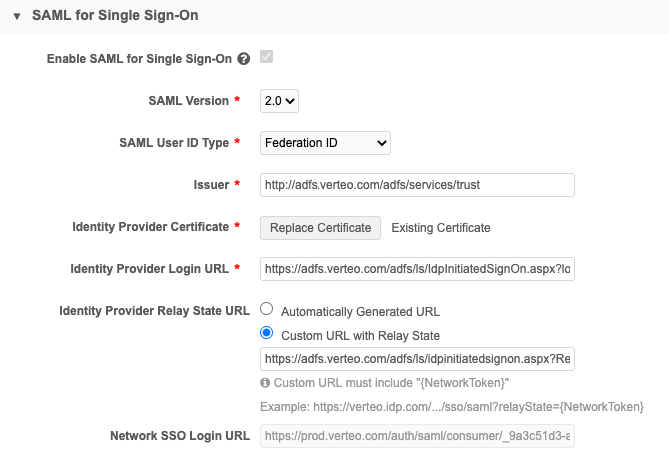This screenshot has height=455, width=669.
Task: Select Automatically Generated URL radio option
Action: click(267, 310)
